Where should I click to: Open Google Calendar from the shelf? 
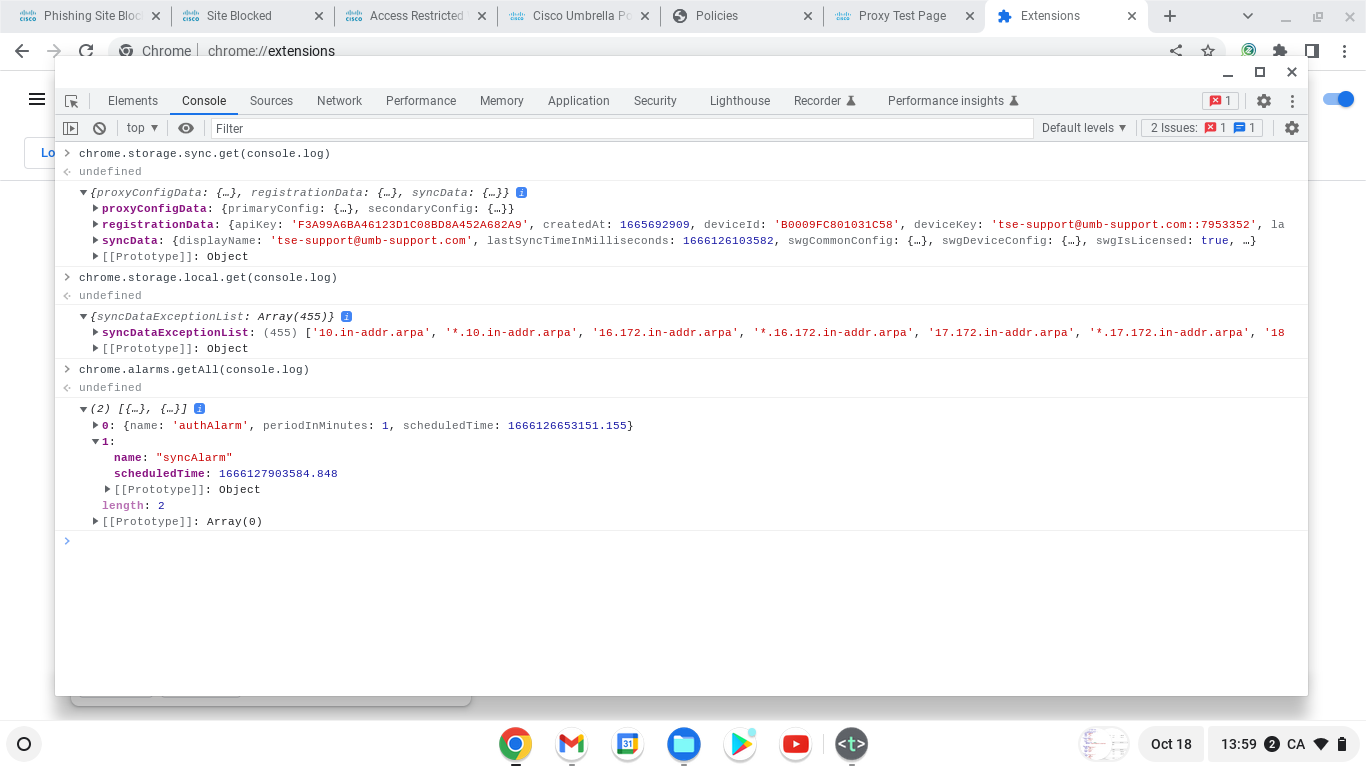click(x=628, y=744)
